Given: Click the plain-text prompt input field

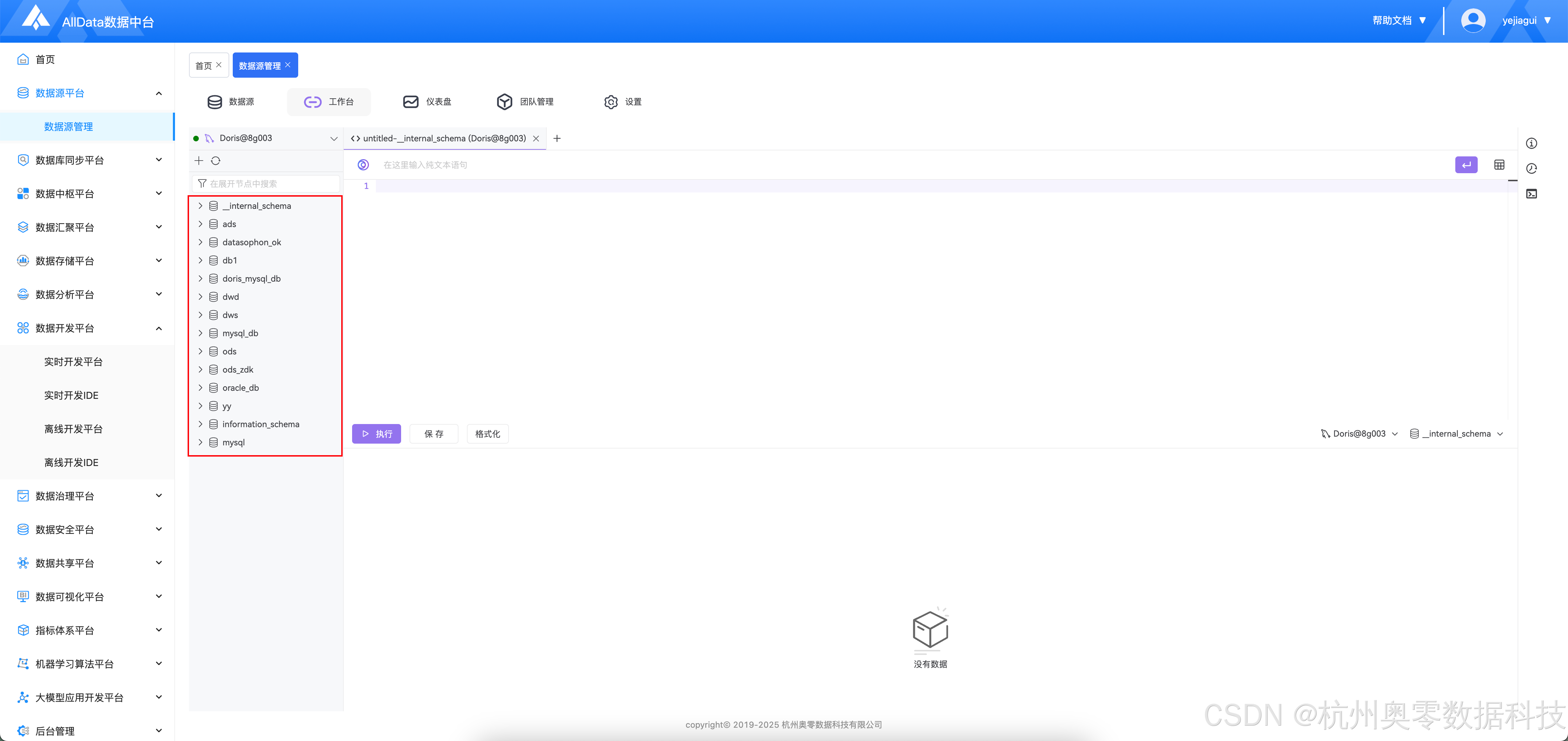Looking at the screenshot, I should tap(913, 165).
